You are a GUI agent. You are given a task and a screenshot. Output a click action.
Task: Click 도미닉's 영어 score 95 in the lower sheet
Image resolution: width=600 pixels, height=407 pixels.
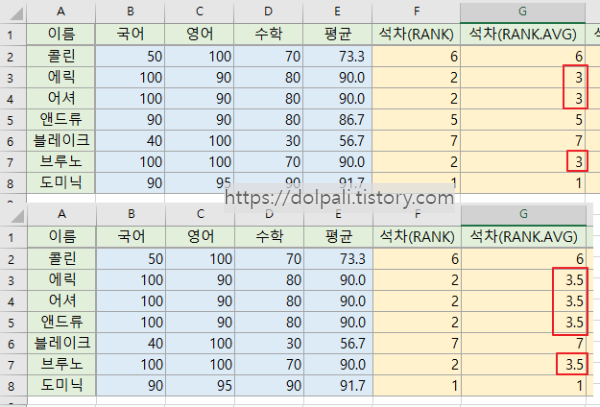click(x=200, y=386)
